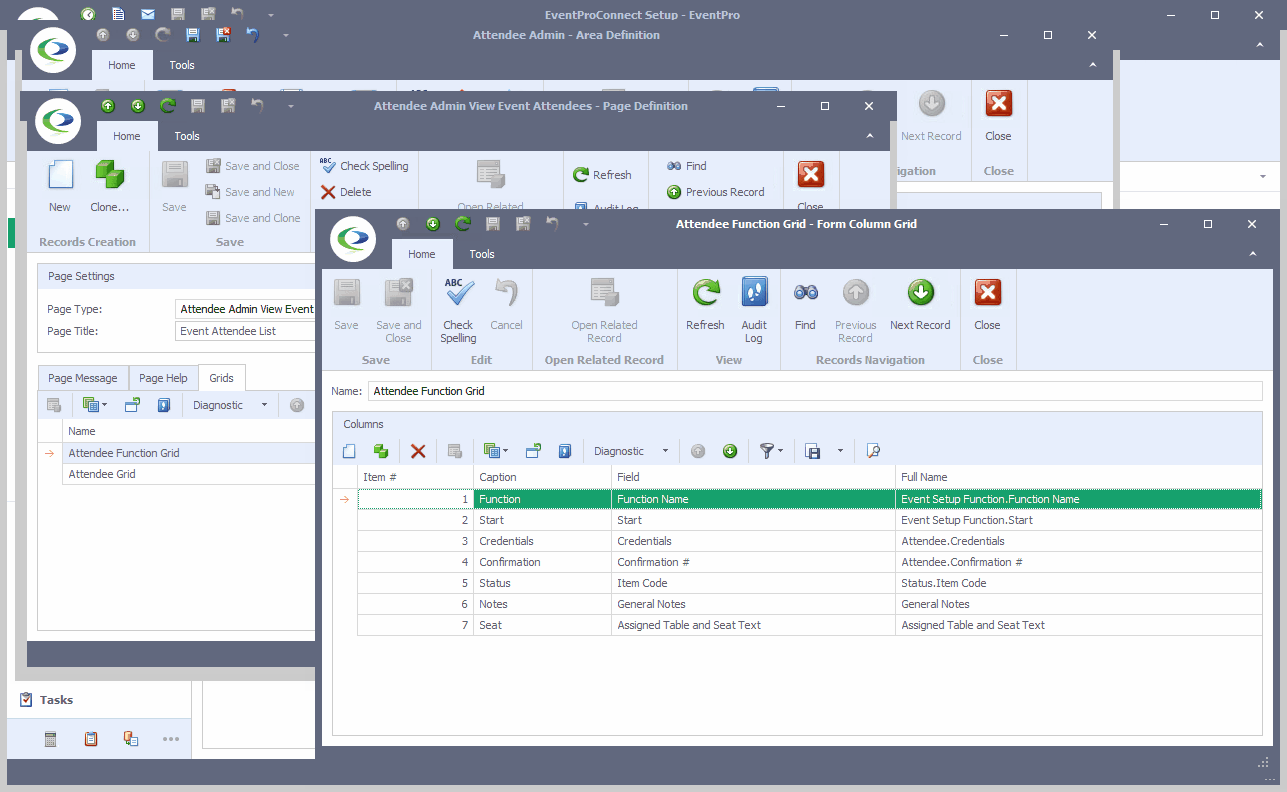Click Refresh in the Form Column Grid ribbon

tap(705, 304)
